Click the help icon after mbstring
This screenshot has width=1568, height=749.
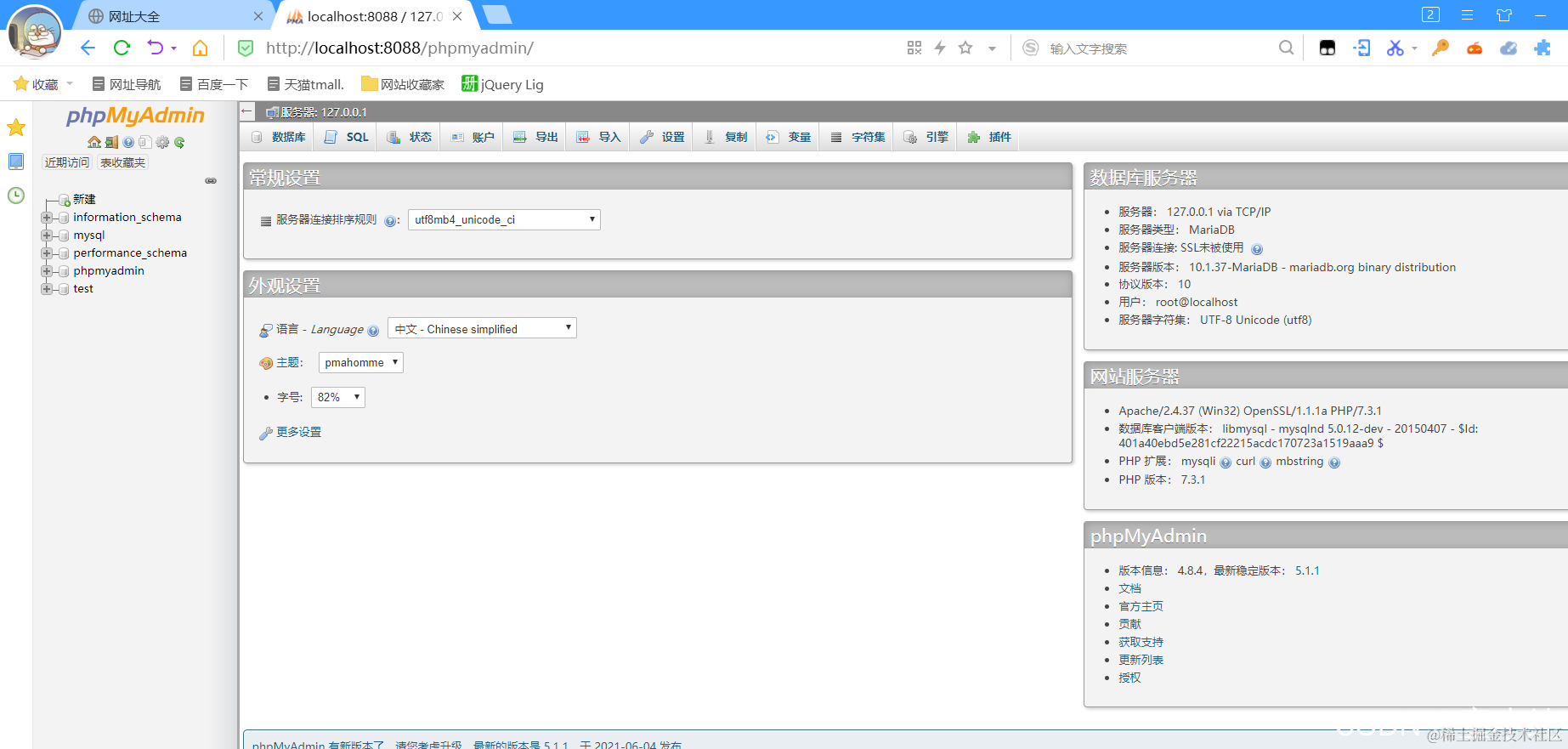1334,462
